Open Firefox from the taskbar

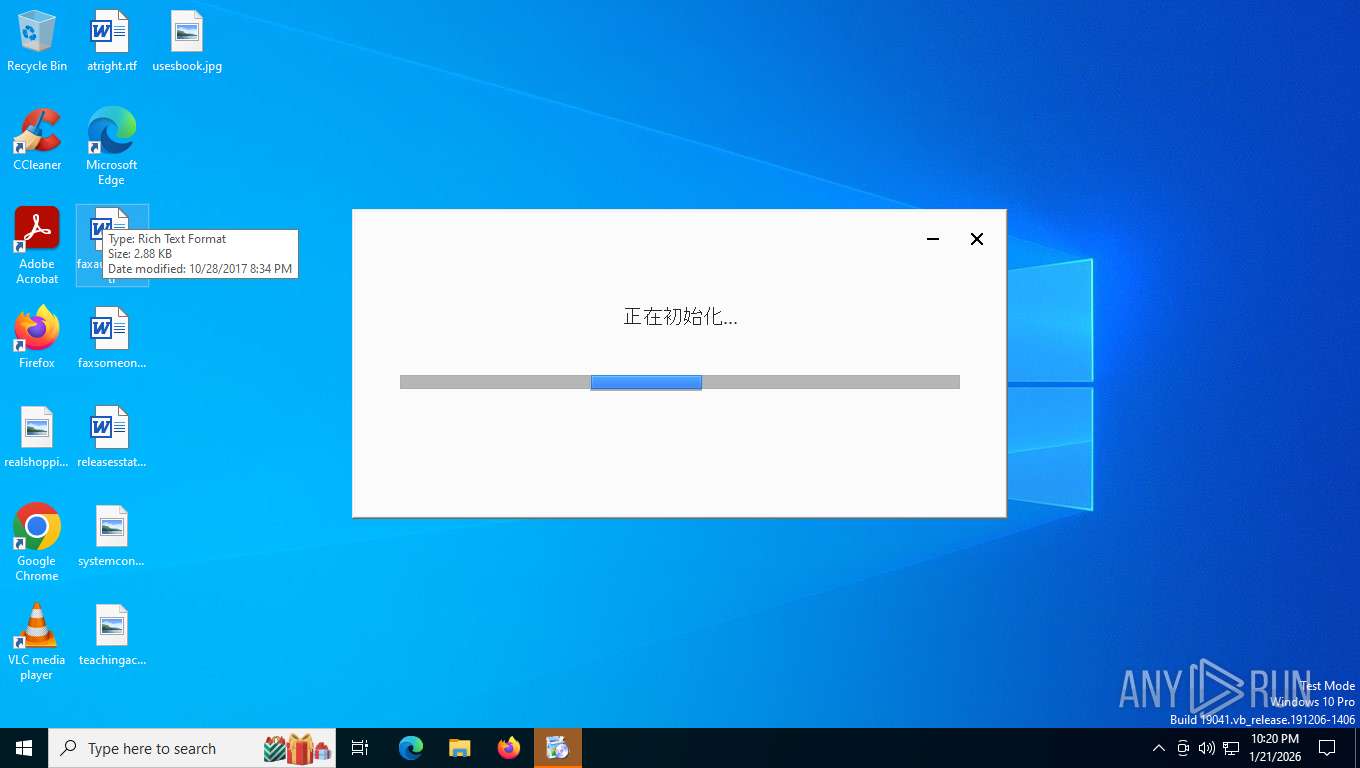coord(509,748)
